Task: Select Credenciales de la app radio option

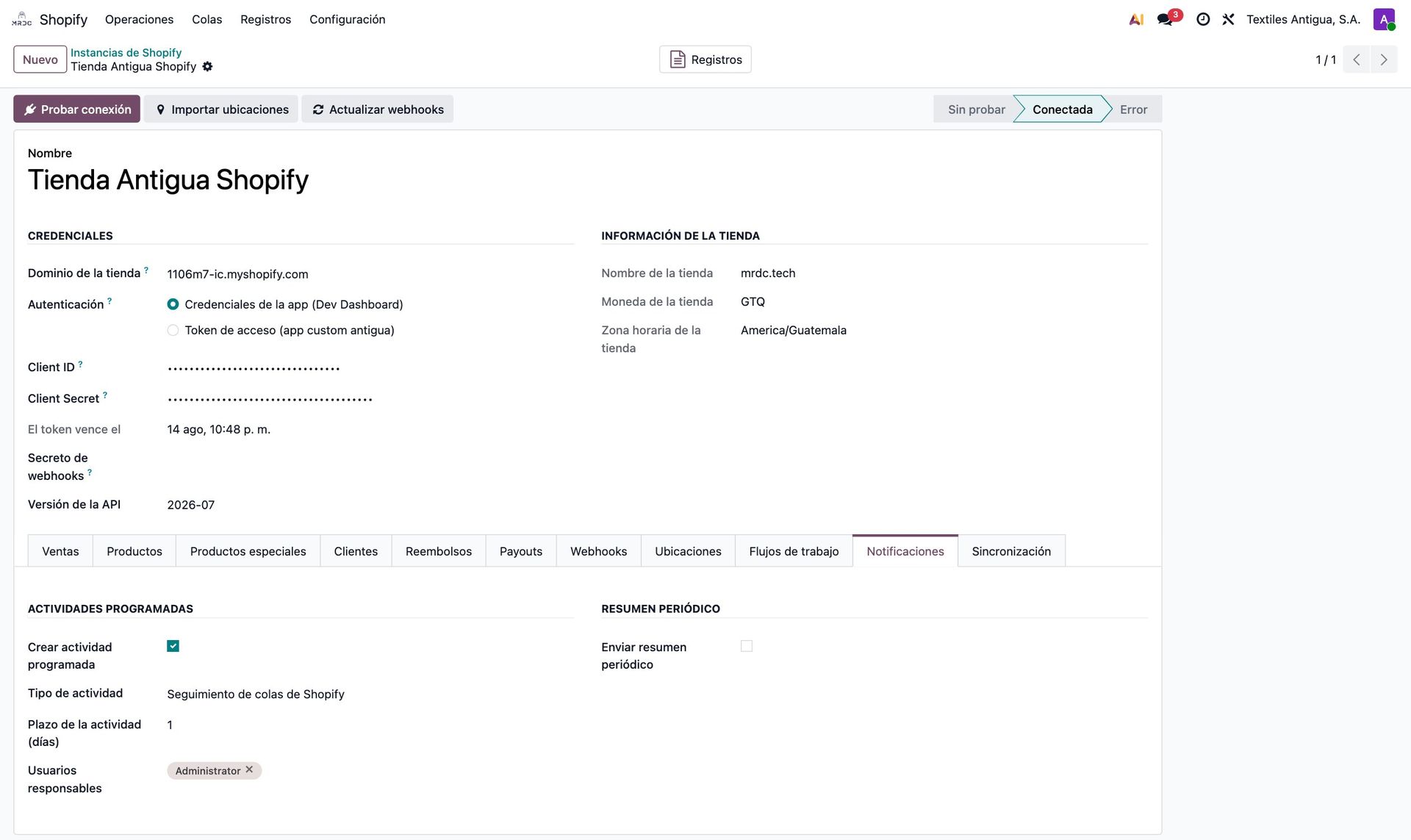Action: (173, 304)
